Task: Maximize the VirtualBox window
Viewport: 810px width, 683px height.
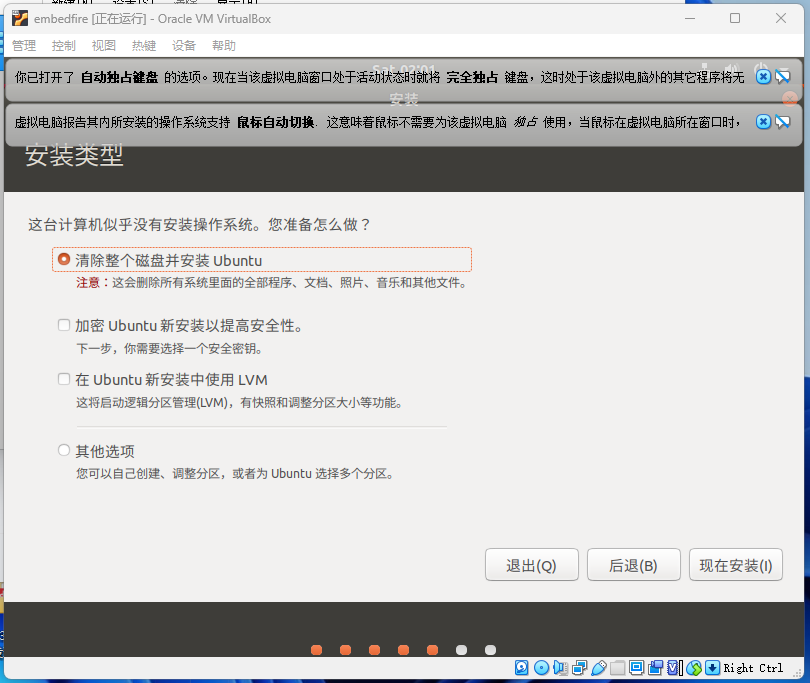Action: pos(735,19)
